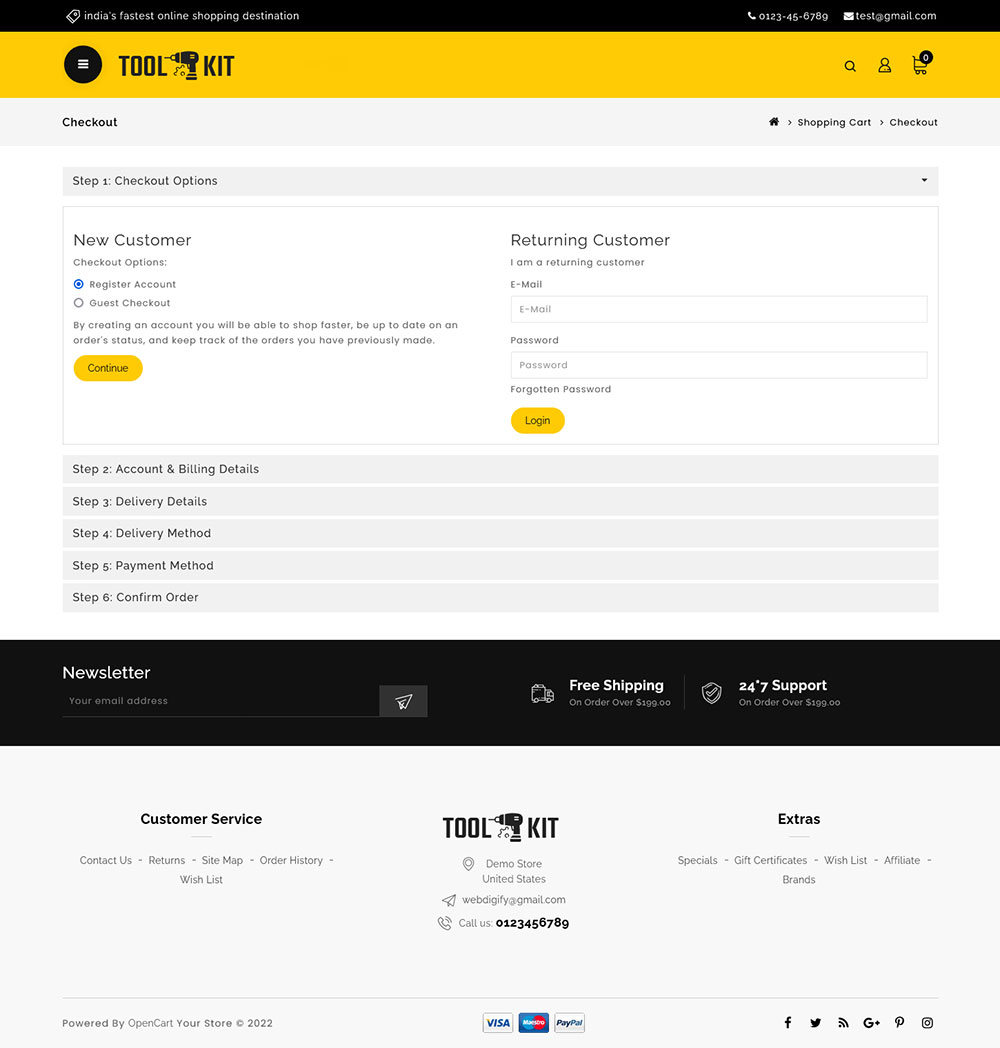This screenshot has height=1048, width=1000.
Task: Focus the returning customer E-Mail field
Action: [719, 309]
